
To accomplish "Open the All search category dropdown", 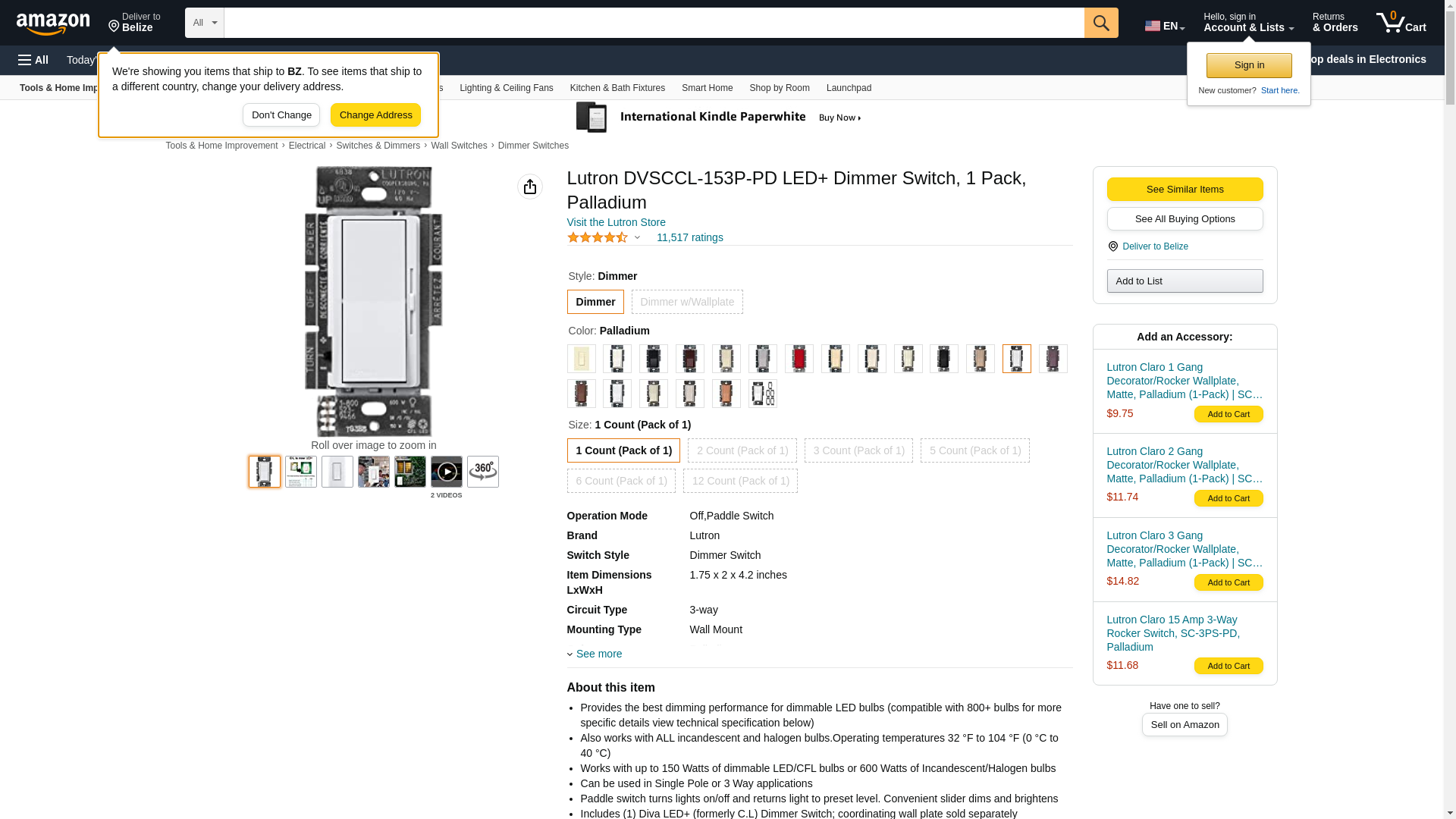I will click(204, 23).
